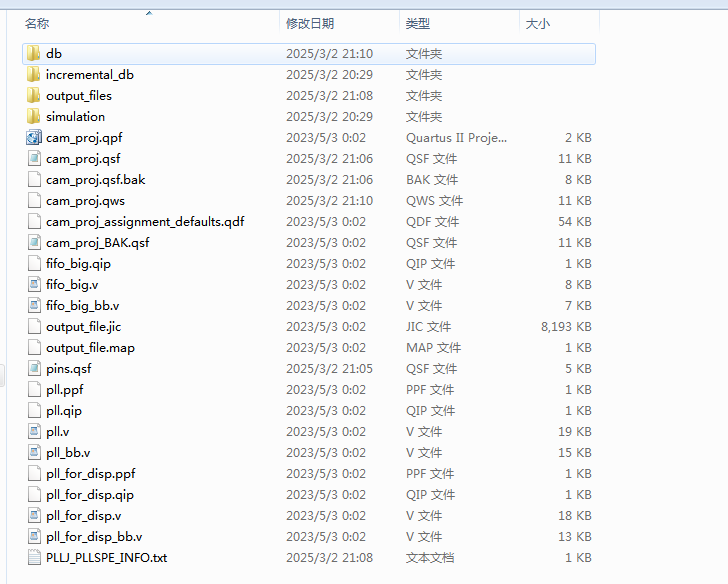
Task: Click the simulation folder icon
Action: click(34, 117)
